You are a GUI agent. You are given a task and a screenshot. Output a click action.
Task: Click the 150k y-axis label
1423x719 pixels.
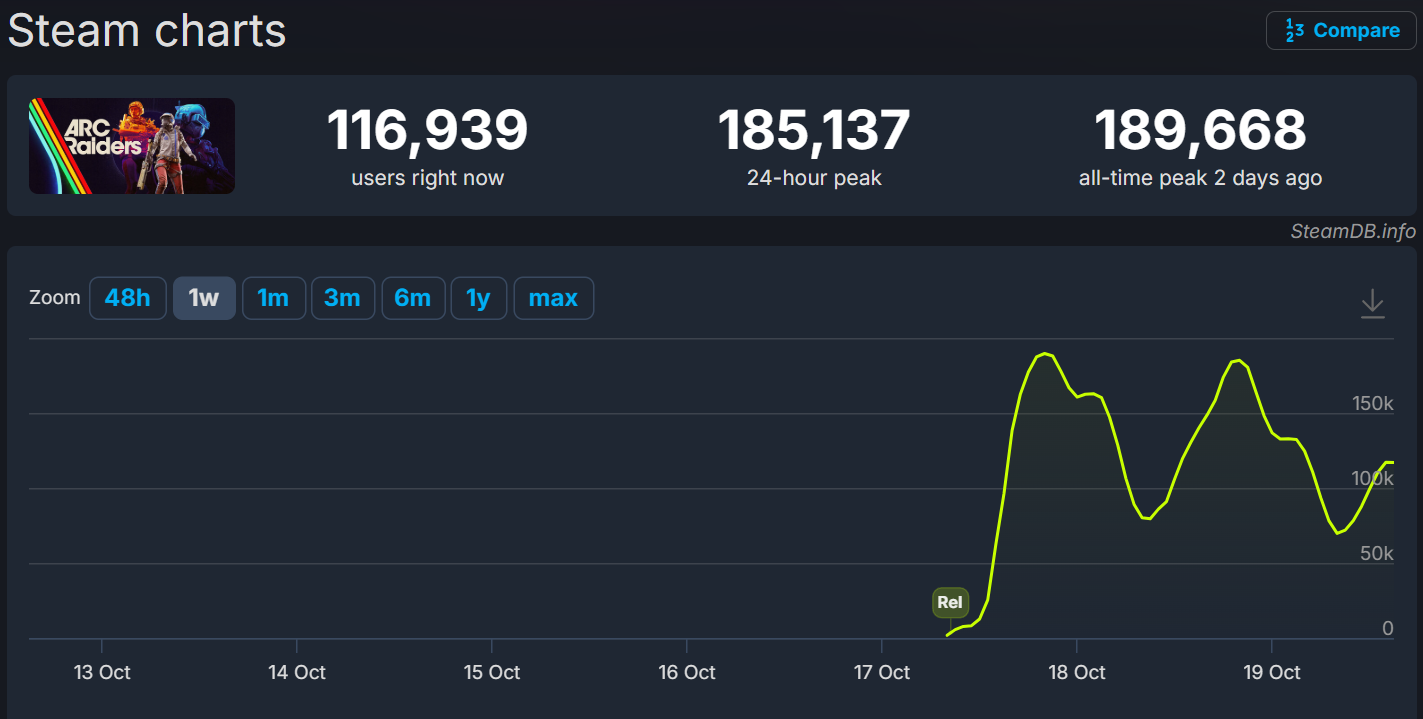click(x=1372, y=403)
